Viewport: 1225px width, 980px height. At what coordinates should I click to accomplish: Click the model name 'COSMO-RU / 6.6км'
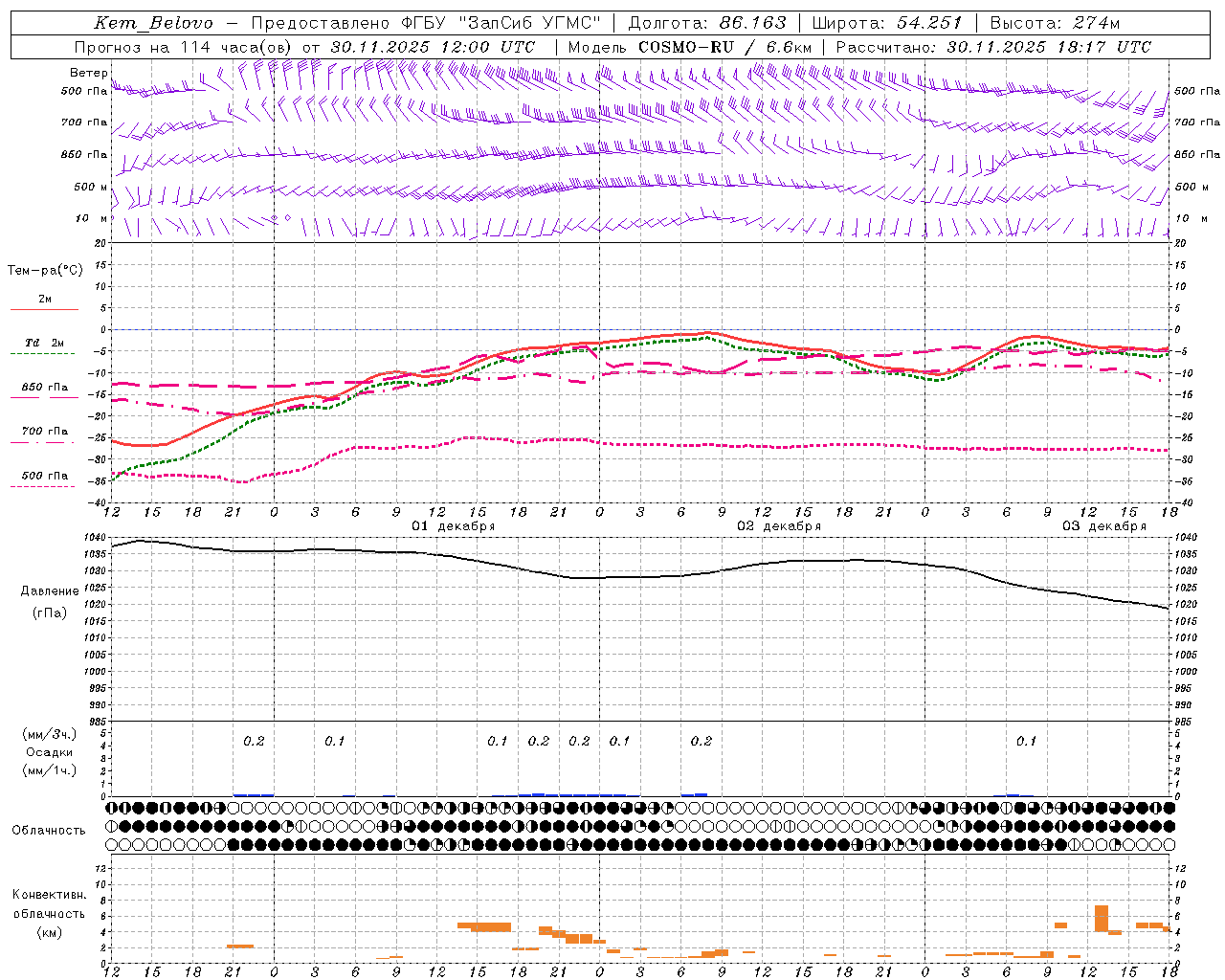pos(725,47)
